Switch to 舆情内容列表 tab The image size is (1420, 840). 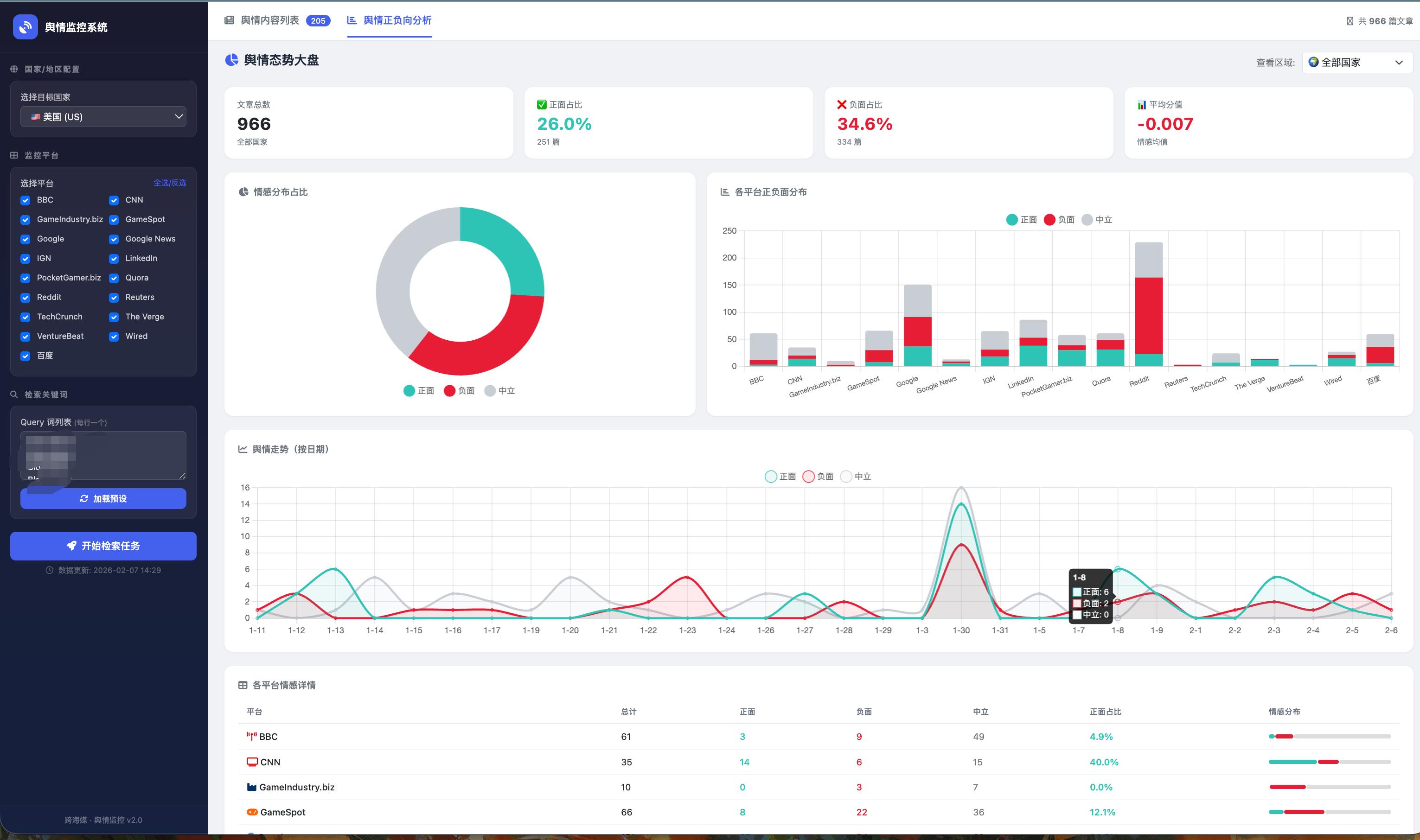click(x=277, y=20)
